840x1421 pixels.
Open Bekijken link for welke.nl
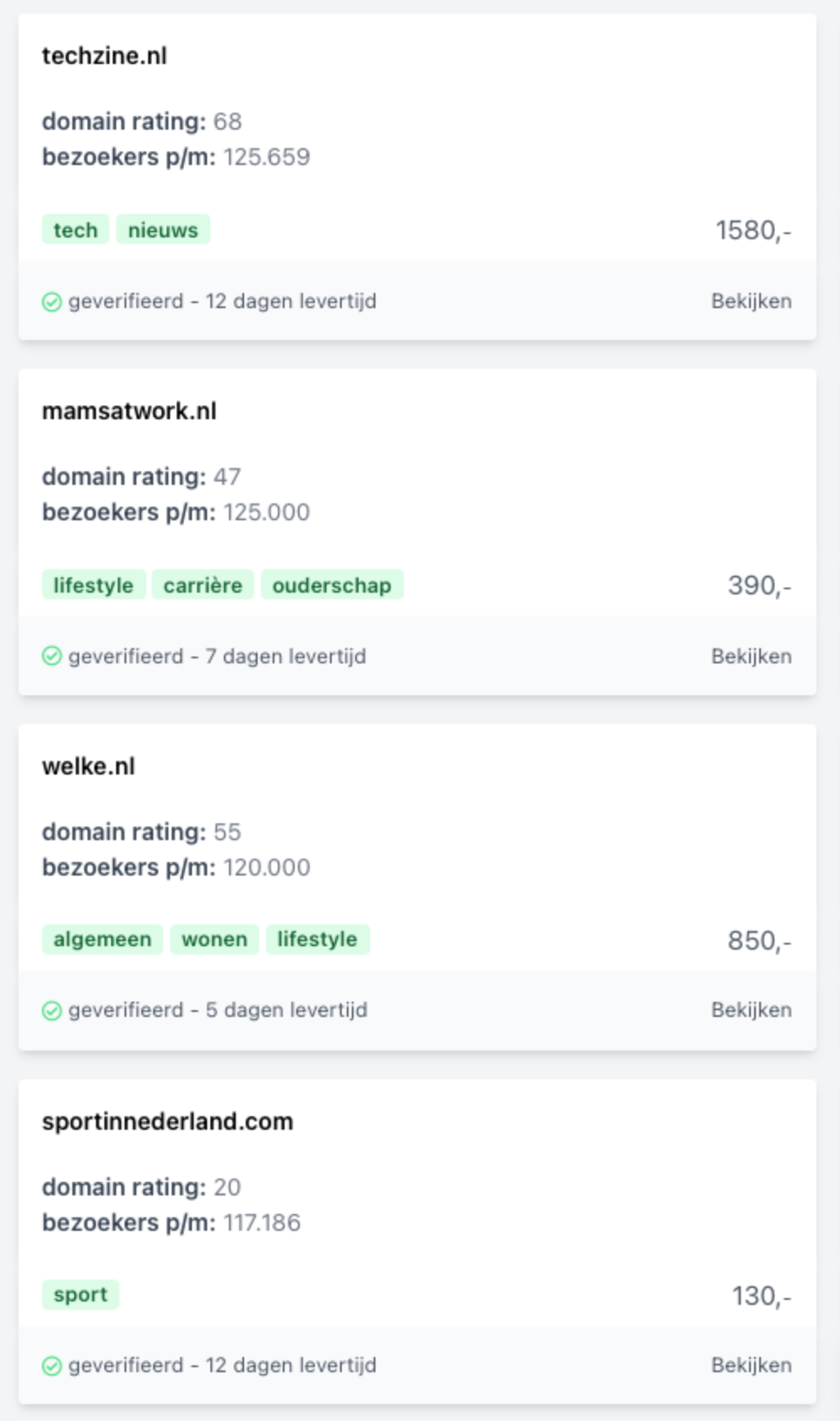pyautogui.click(x=751, y=1010)
